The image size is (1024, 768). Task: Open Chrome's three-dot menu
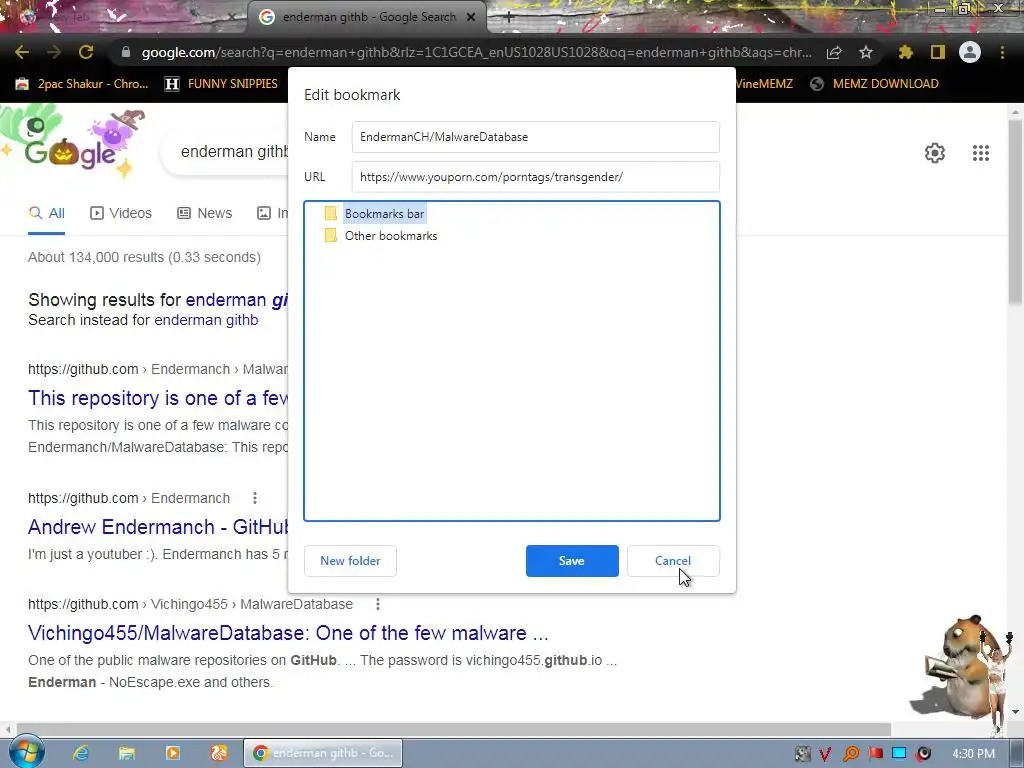click(x=1002, y=52)
